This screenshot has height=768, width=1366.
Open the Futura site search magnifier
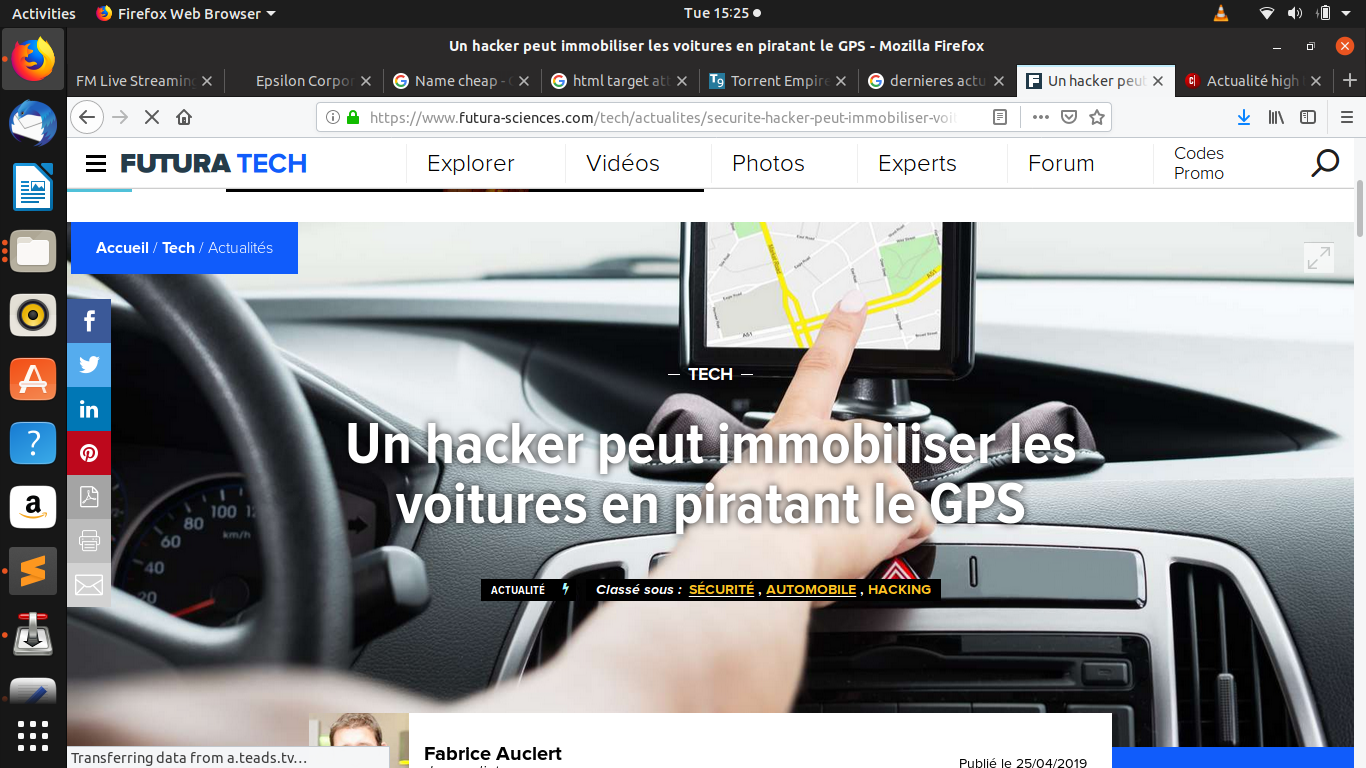(x=1325, y=163)
